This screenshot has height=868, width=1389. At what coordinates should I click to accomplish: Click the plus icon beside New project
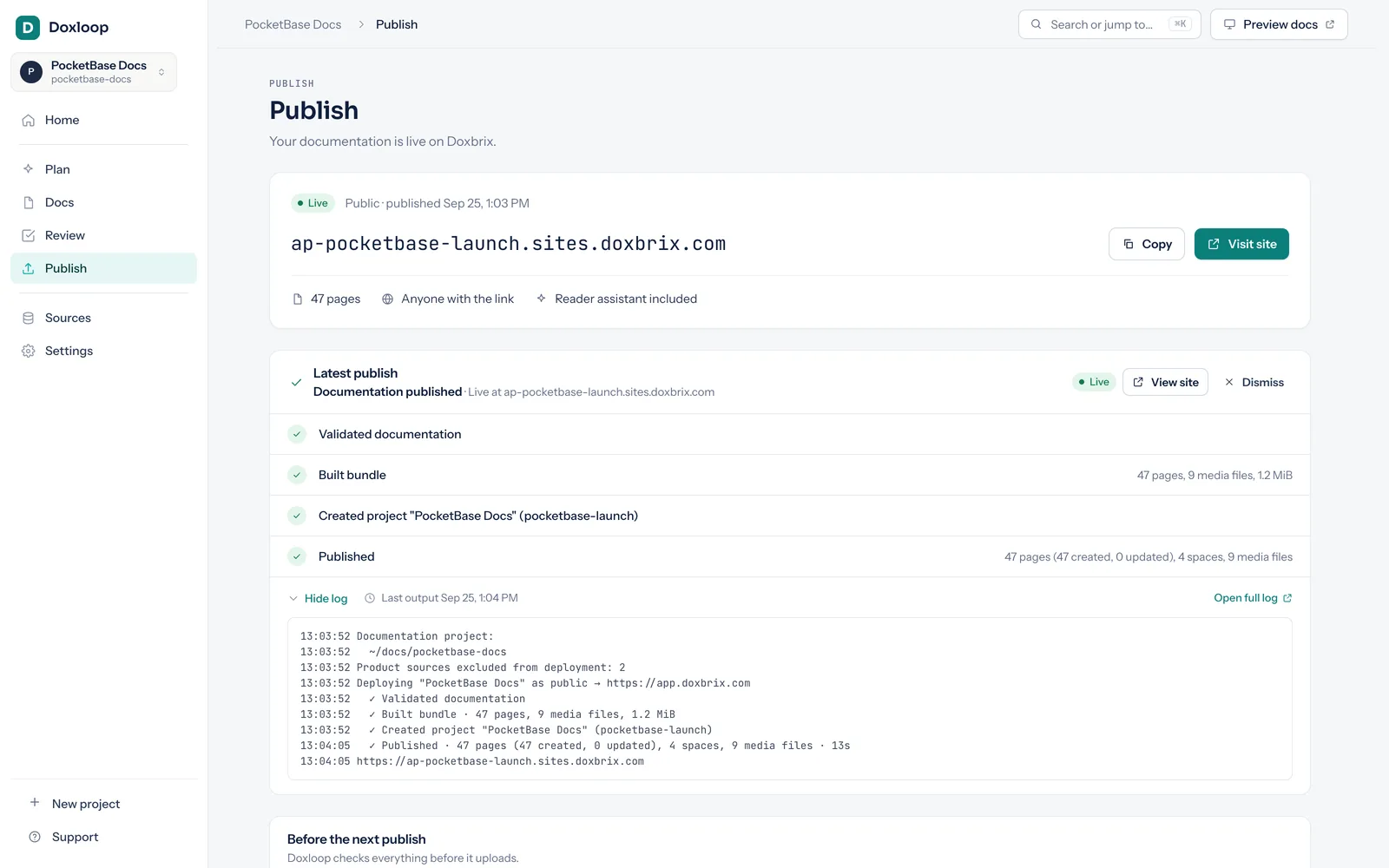click(35, 803)
